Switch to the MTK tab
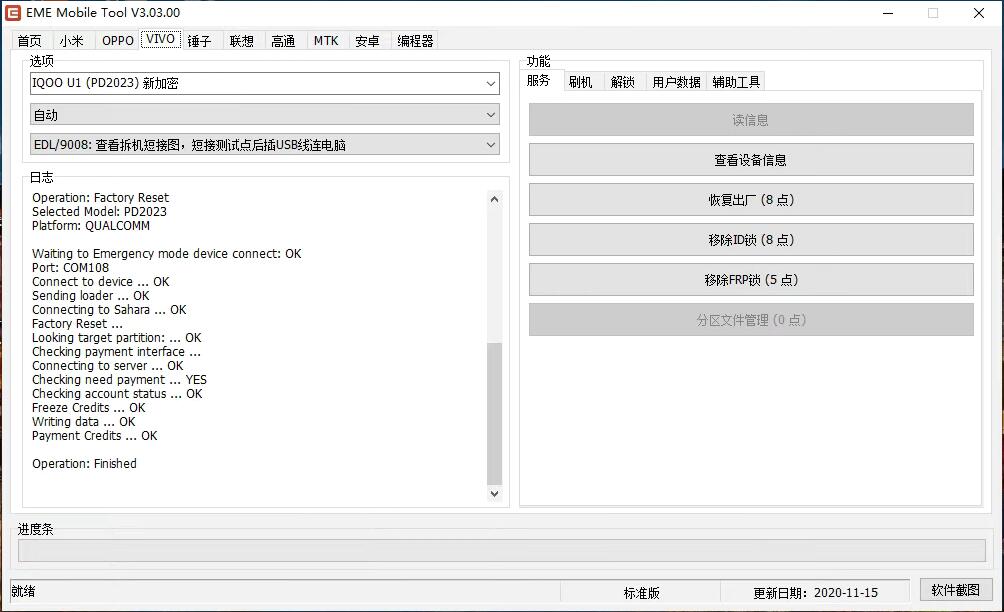 (326, 41)
